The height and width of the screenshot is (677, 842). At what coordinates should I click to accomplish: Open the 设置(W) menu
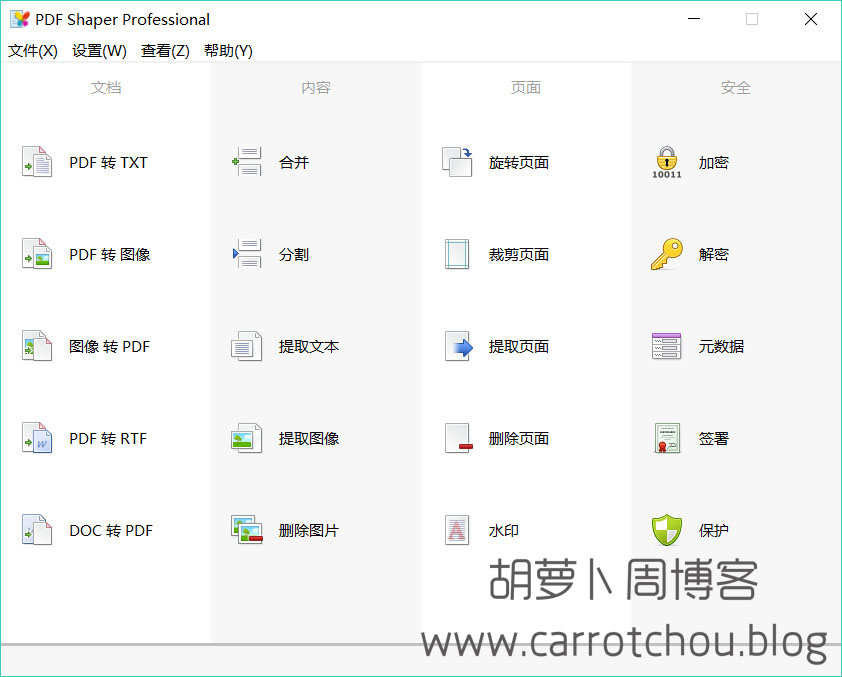(x=99, y=51)
